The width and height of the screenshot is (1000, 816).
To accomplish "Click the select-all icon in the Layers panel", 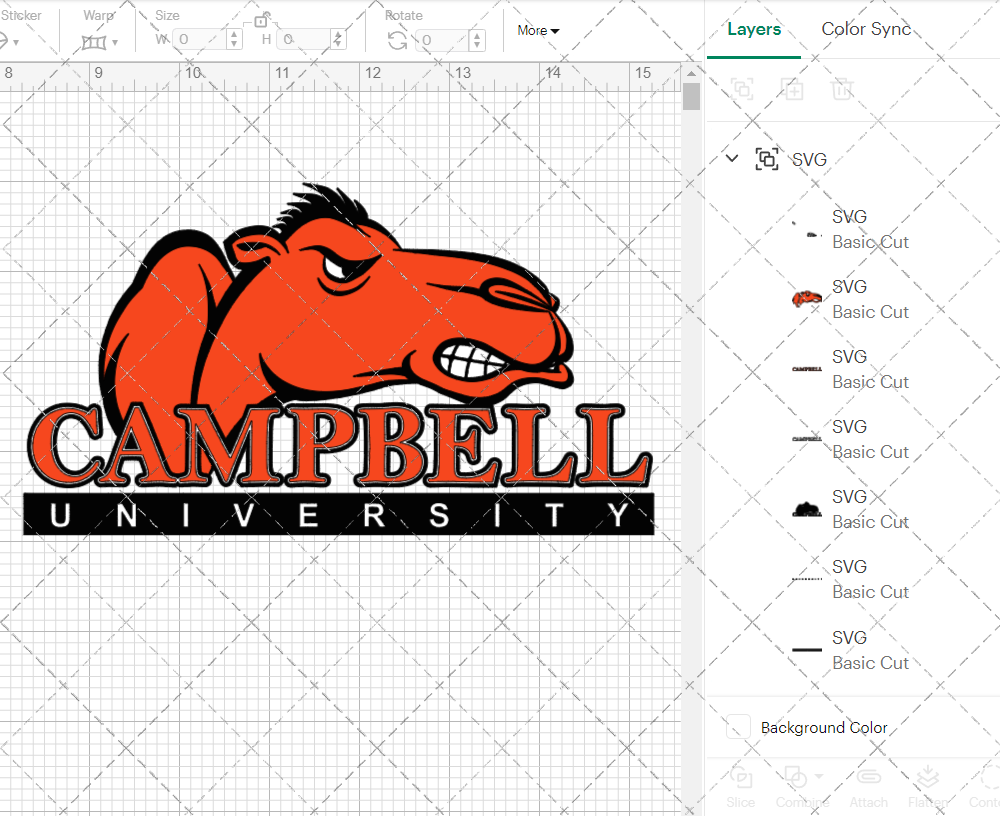I will point(742,89).
